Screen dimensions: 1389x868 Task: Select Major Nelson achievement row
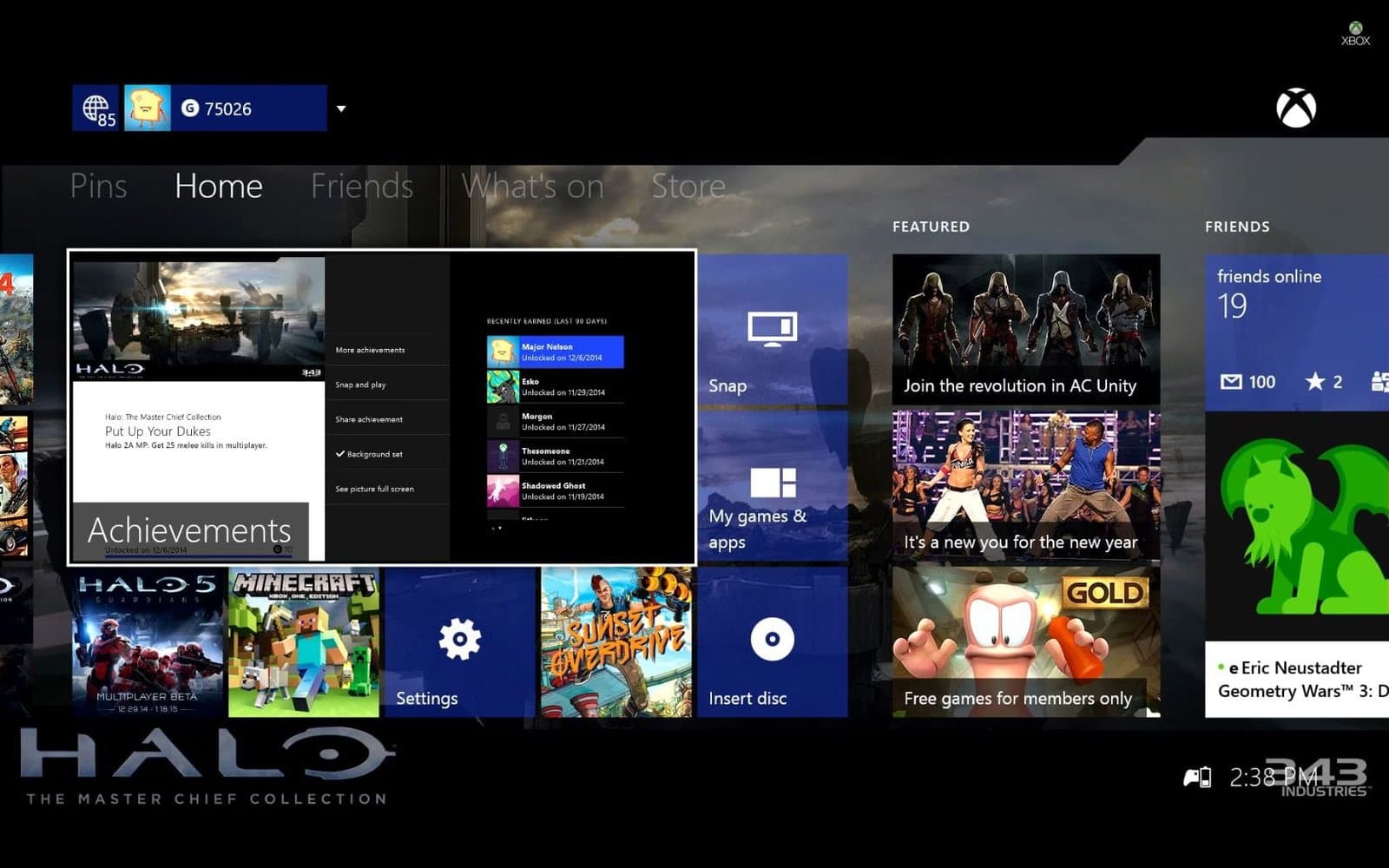[x=555, y=352]
